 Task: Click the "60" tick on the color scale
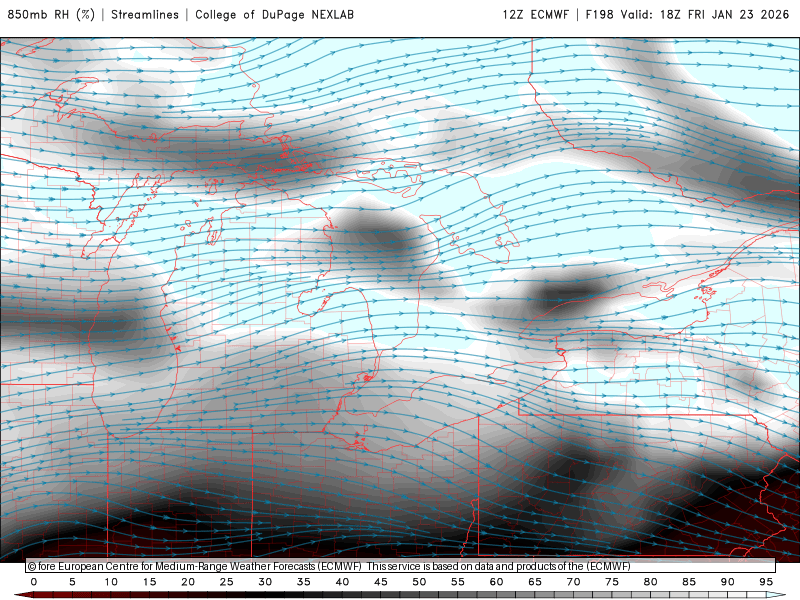tap(496, 582)
